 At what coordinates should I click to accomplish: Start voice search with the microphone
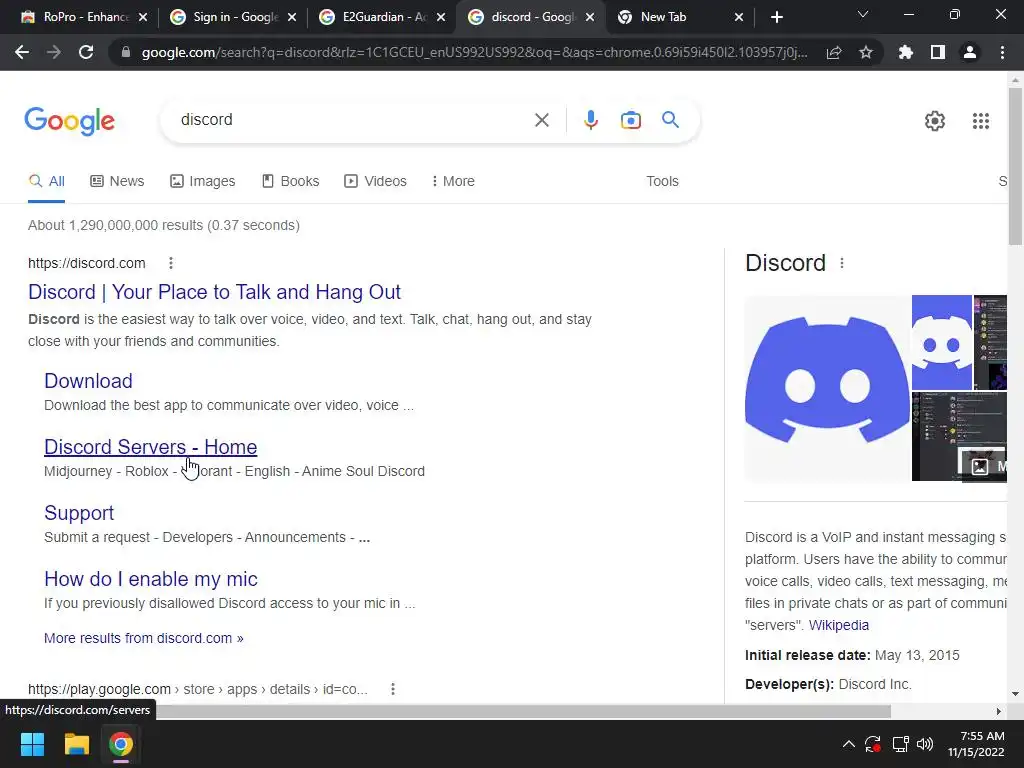coord(590,120)
